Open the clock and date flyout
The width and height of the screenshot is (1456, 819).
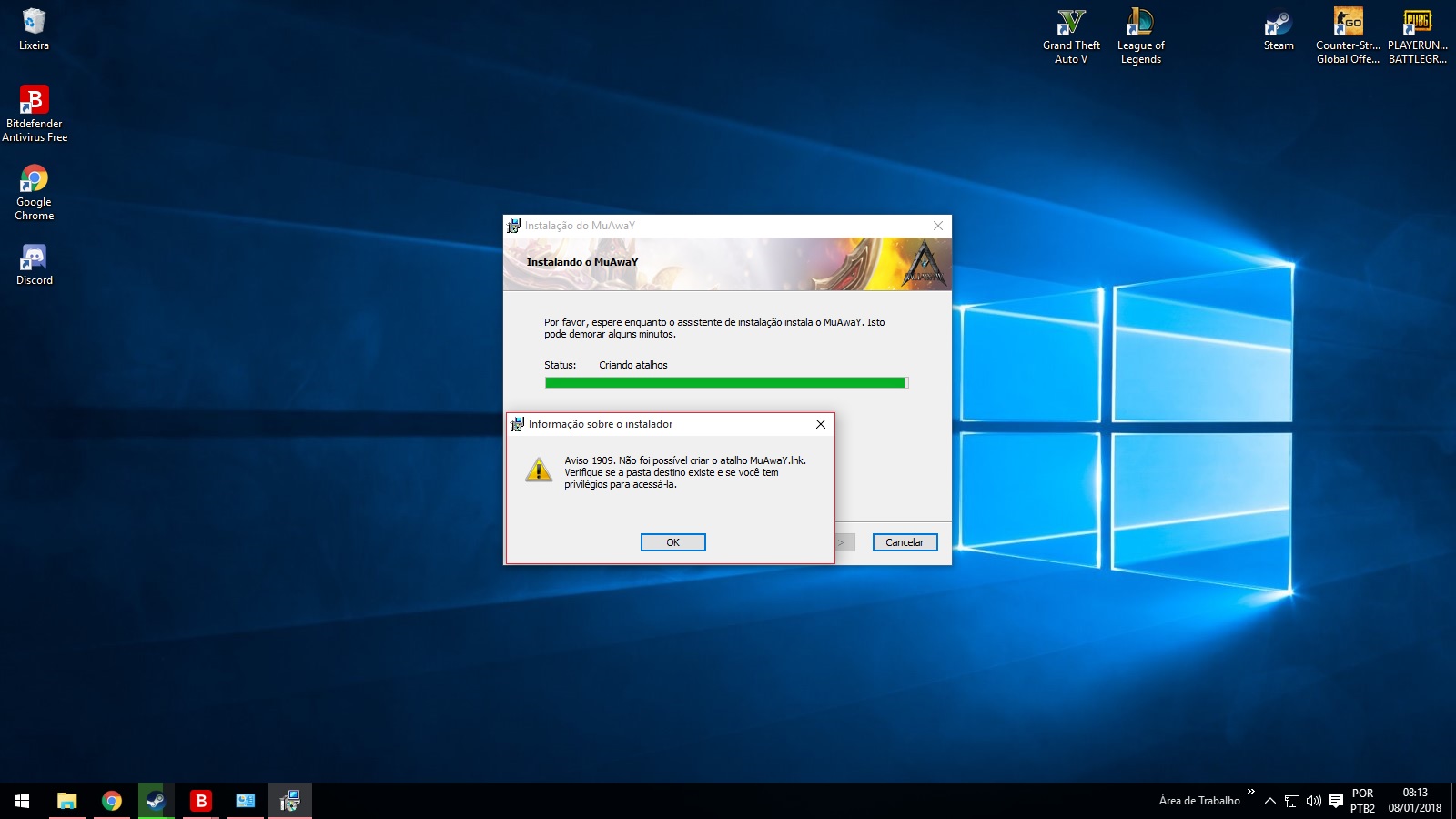pos(1414,801)
